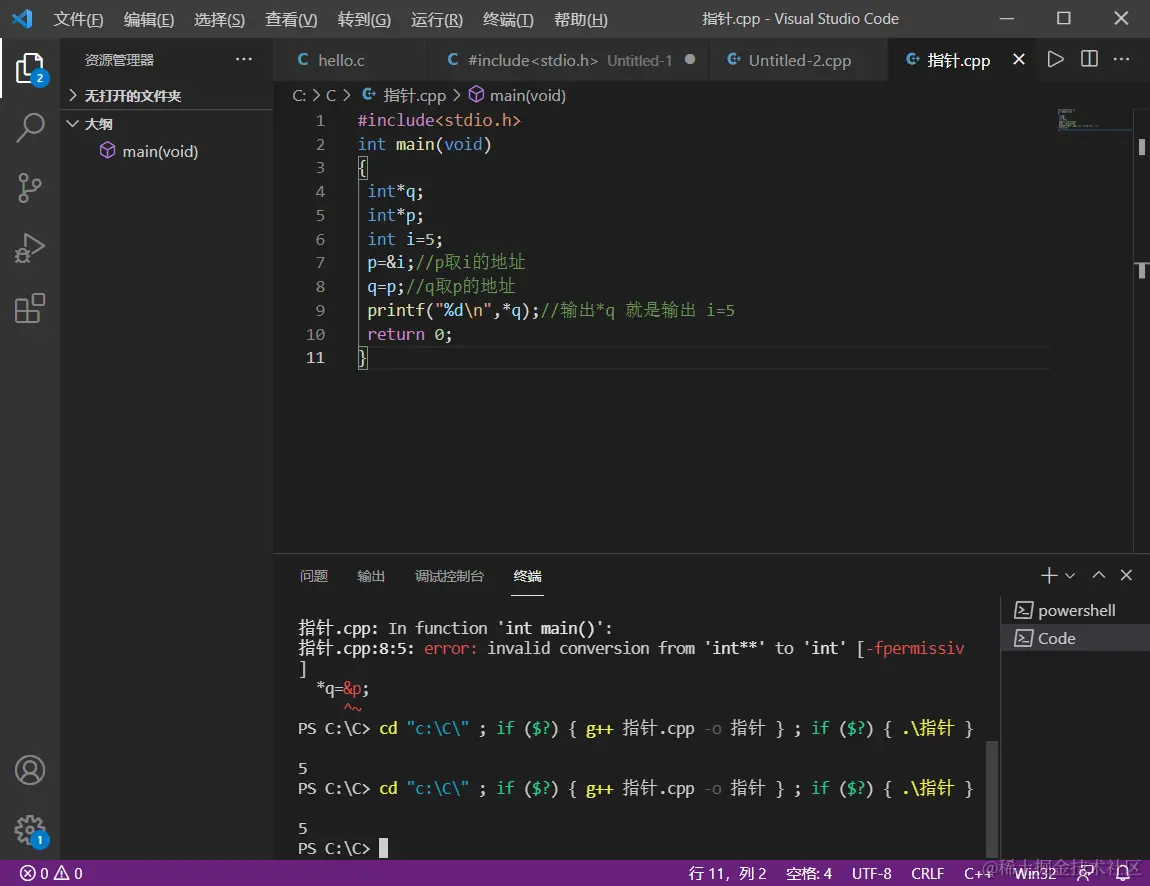Click the code minimap preview
The height and width of the screenshot is (886, 1150).
pyautogui.click(x=1078, y=119)
